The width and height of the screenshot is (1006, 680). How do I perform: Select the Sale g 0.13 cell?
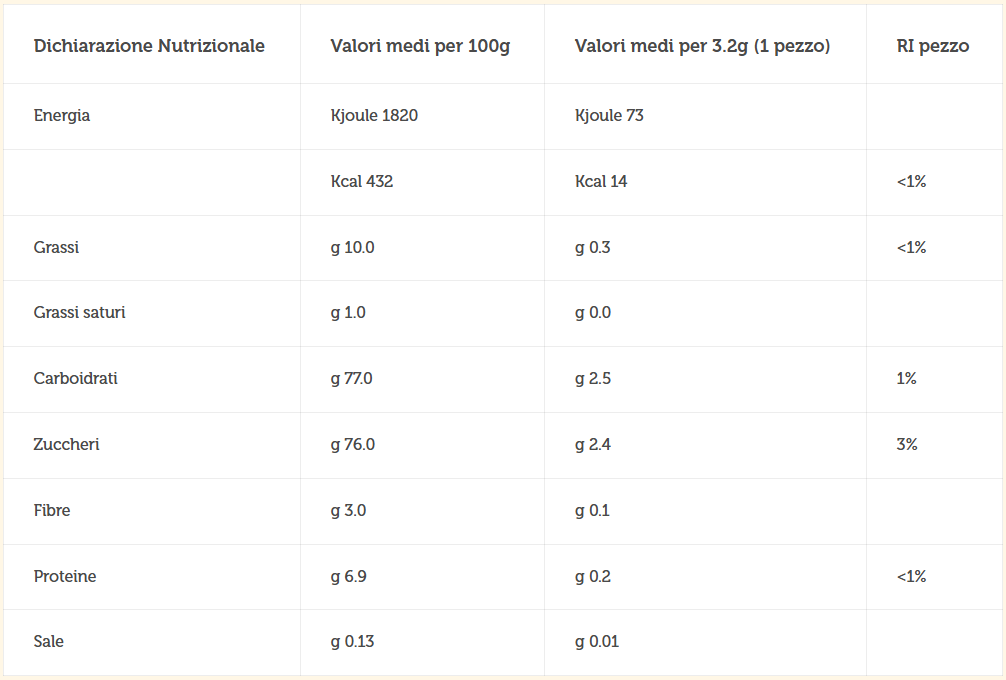pos(352,642)
